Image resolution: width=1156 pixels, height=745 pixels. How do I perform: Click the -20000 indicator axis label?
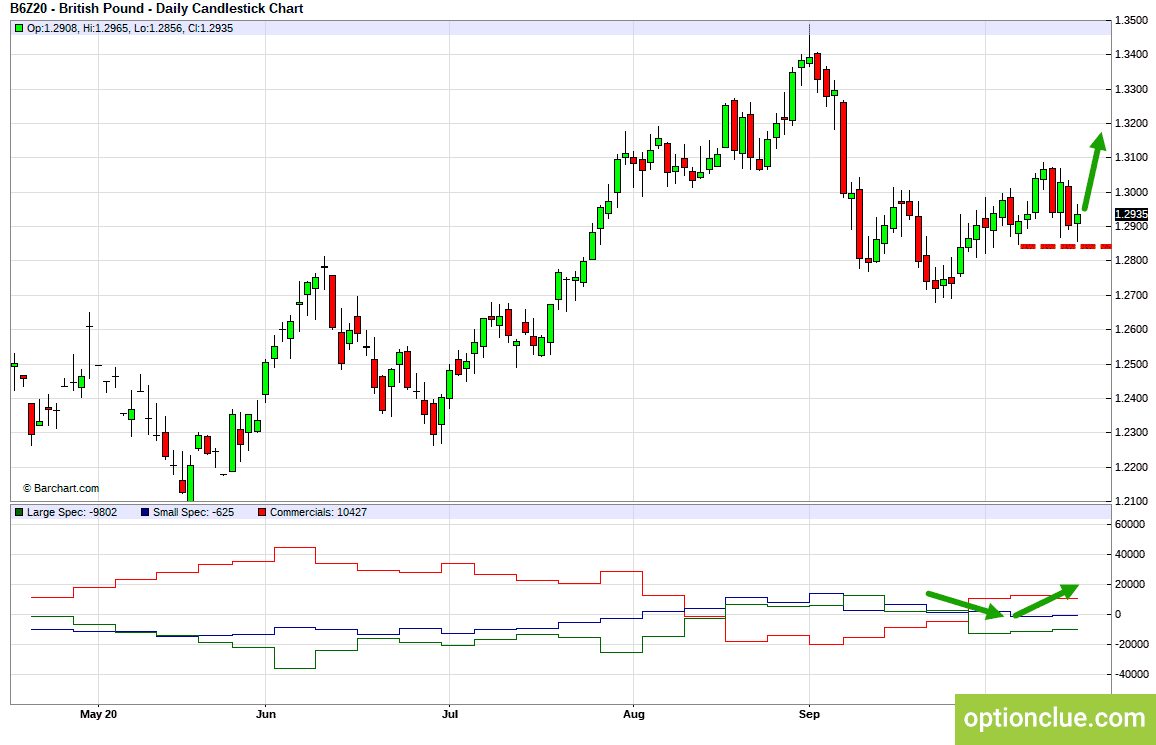point(1132,644)
